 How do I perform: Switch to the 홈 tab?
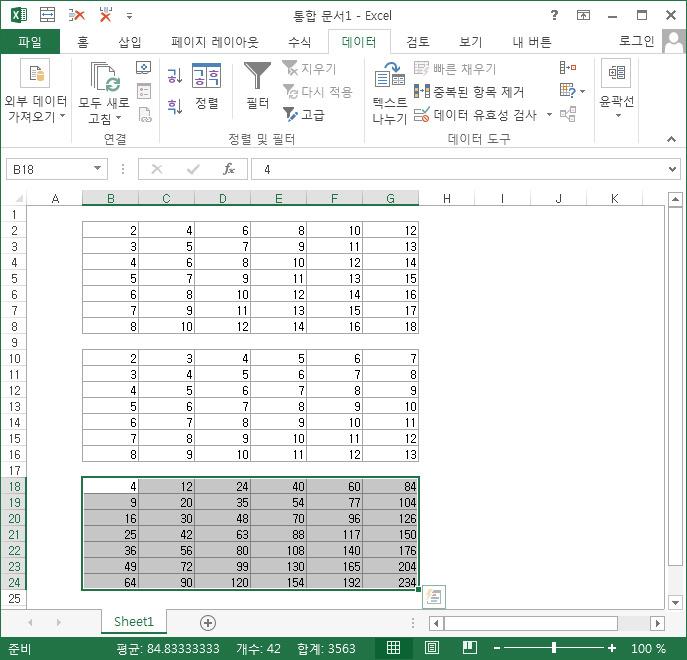83,42
